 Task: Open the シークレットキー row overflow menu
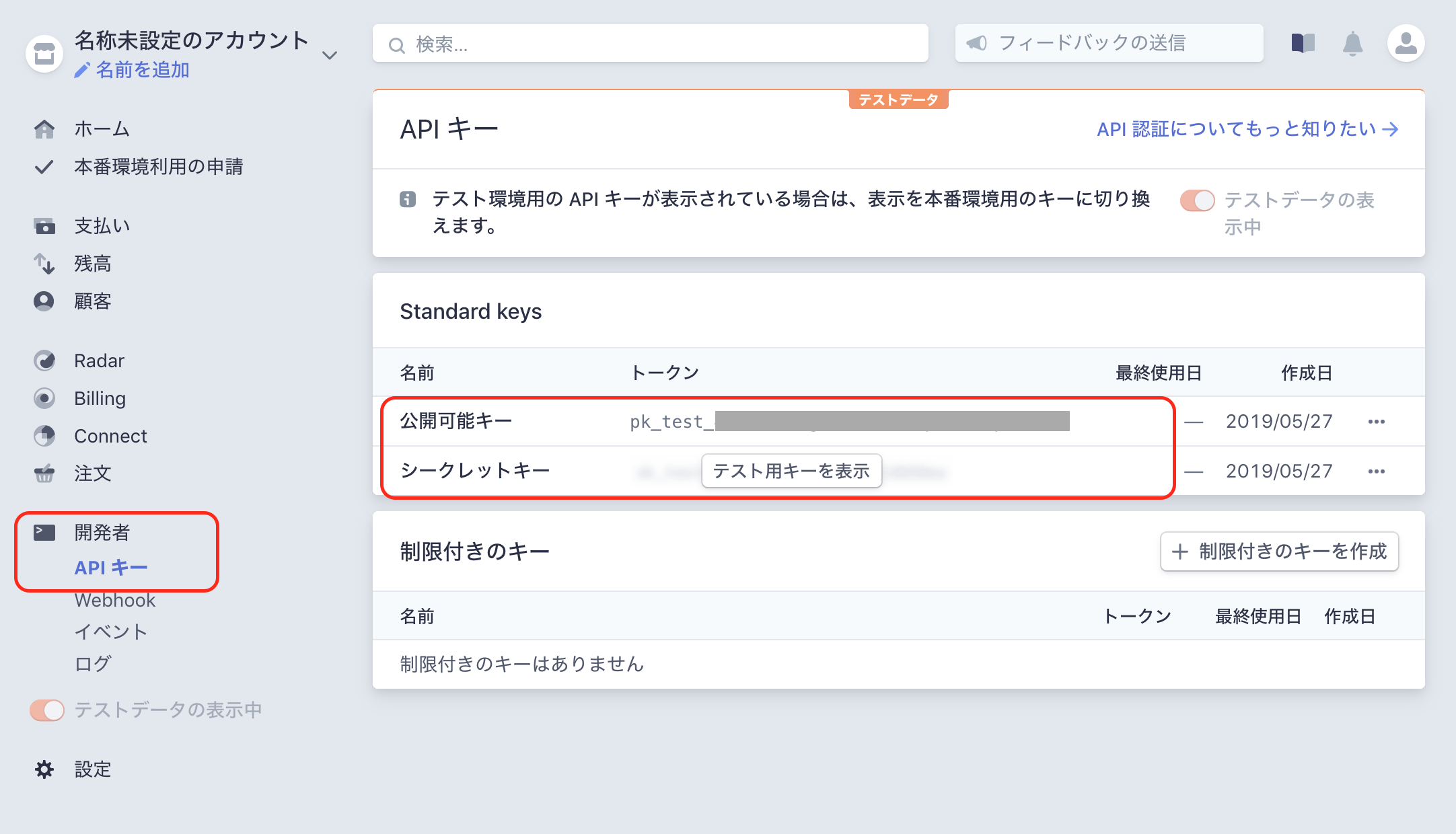[x=1377, y=470]
